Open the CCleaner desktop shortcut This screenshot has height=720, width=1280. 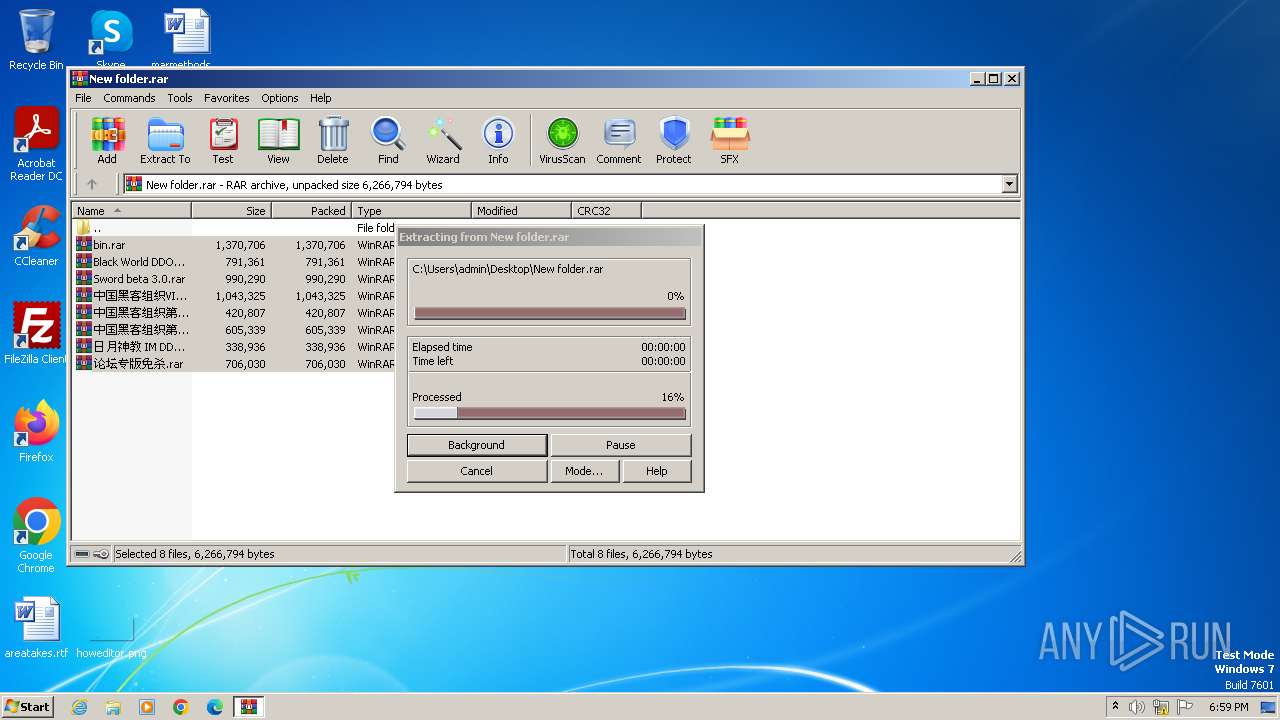(x=36, y=237)
